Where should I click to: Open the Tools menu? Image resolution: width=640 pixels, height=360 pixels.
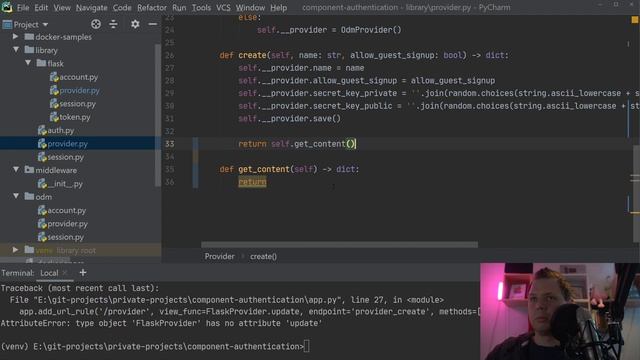201,8
